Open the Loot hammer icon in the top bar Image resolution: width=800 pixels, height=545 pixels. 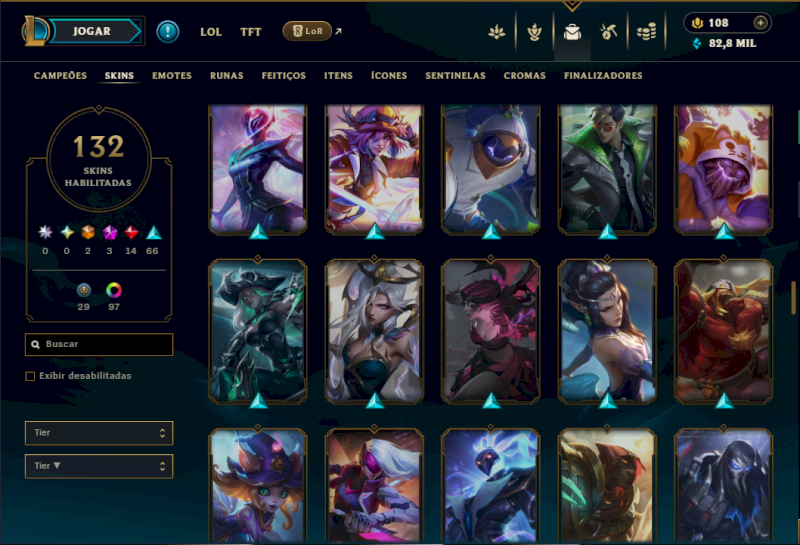pos(608,32)
